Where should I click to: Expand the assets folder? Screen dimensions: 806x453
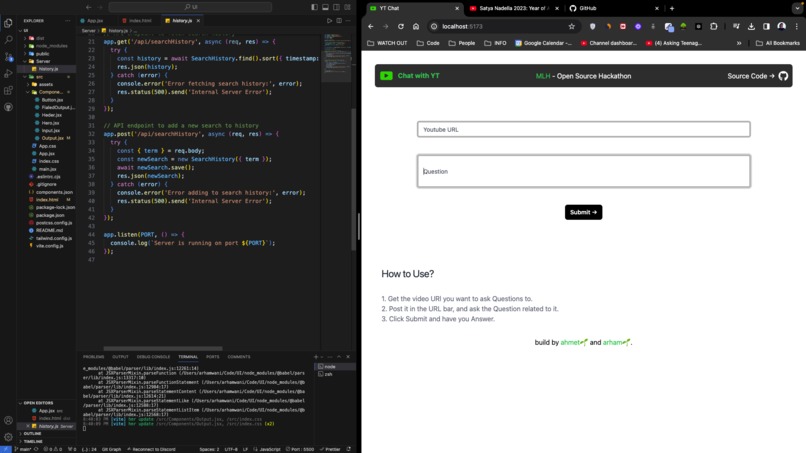click(x=45, y=84)
